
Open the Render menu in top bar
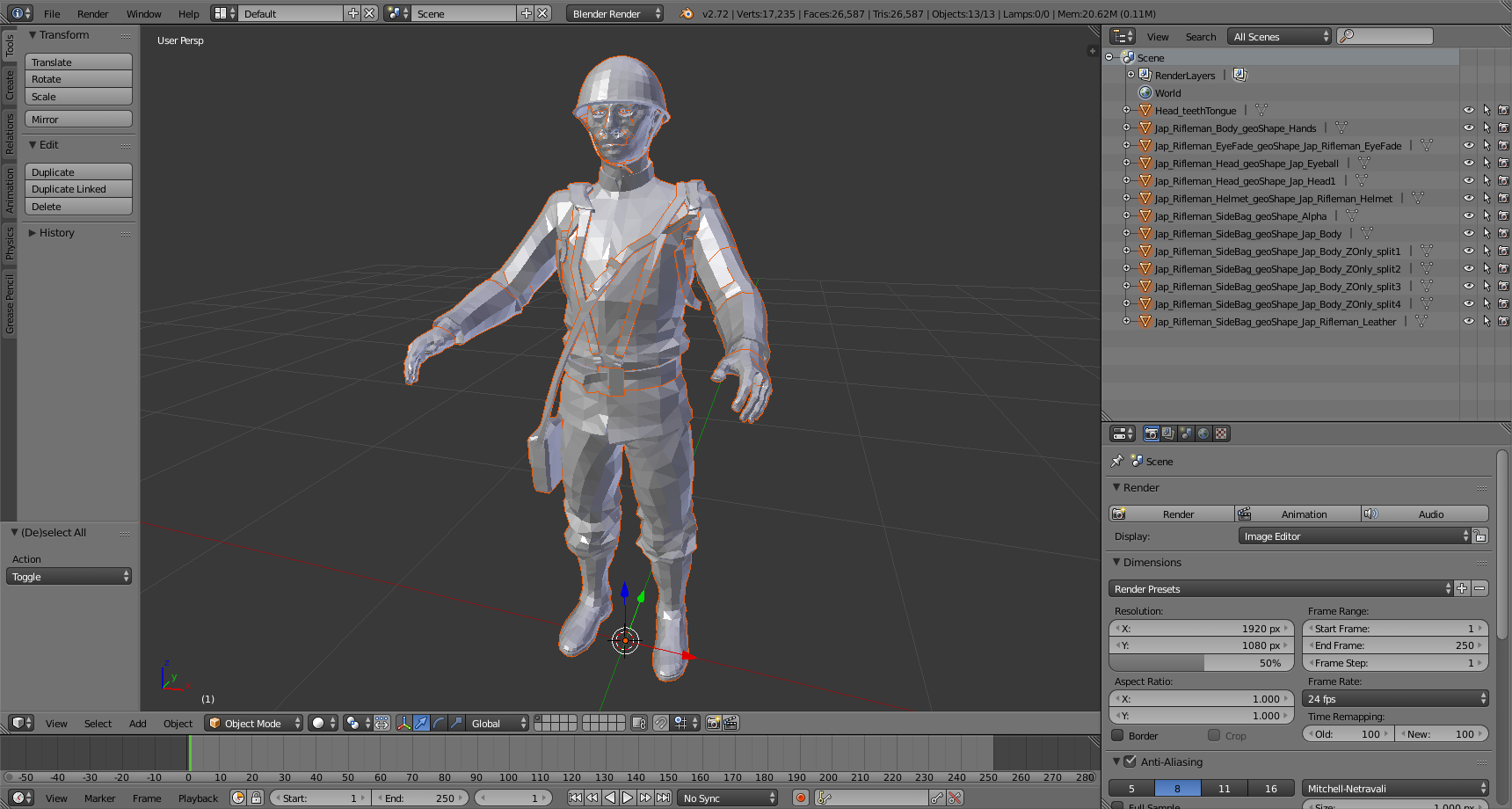(x=92, y=13)
